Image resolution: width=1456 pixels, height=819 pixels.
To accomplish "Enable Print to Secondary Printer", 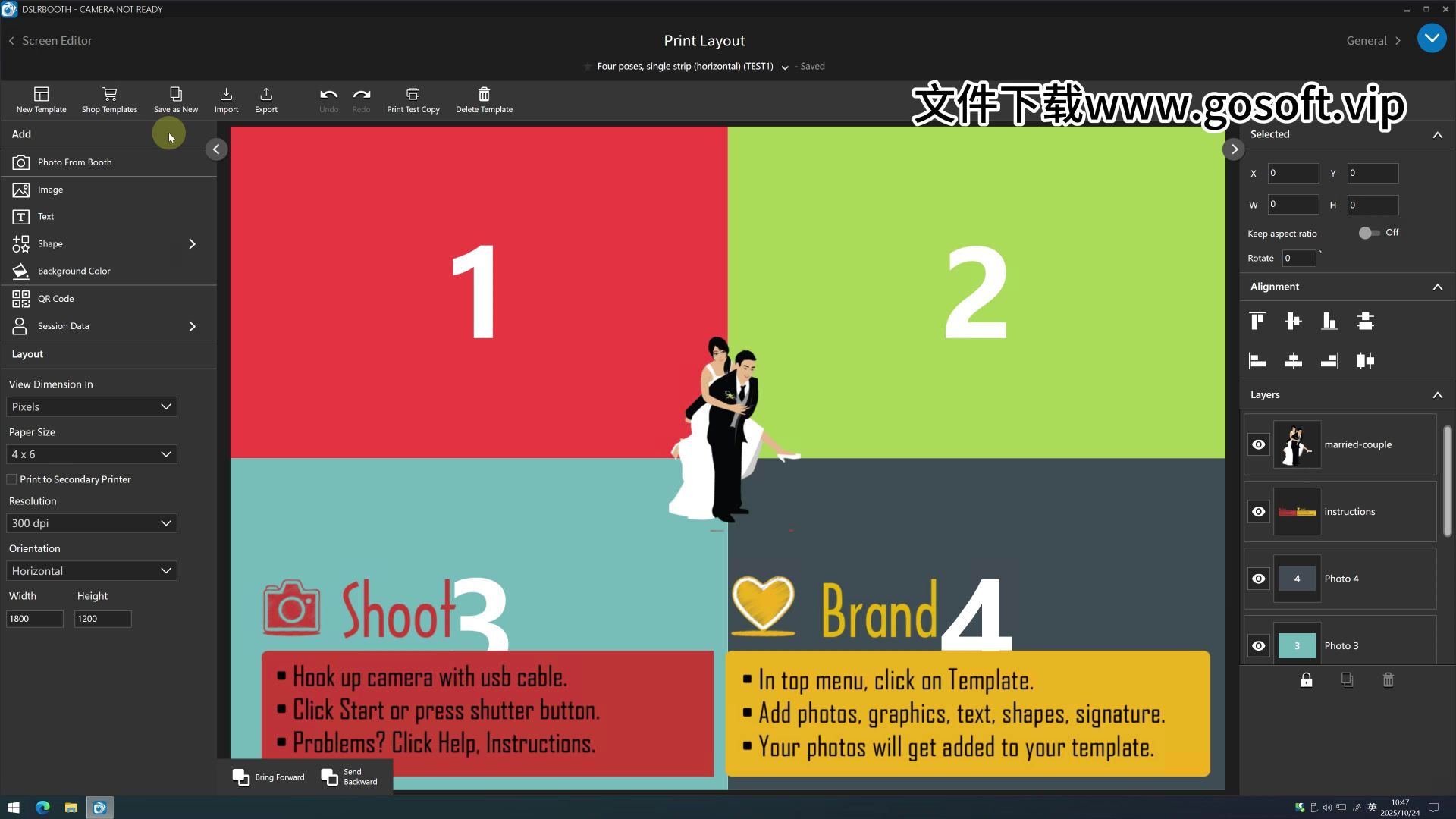I will (x=11, y=479).
